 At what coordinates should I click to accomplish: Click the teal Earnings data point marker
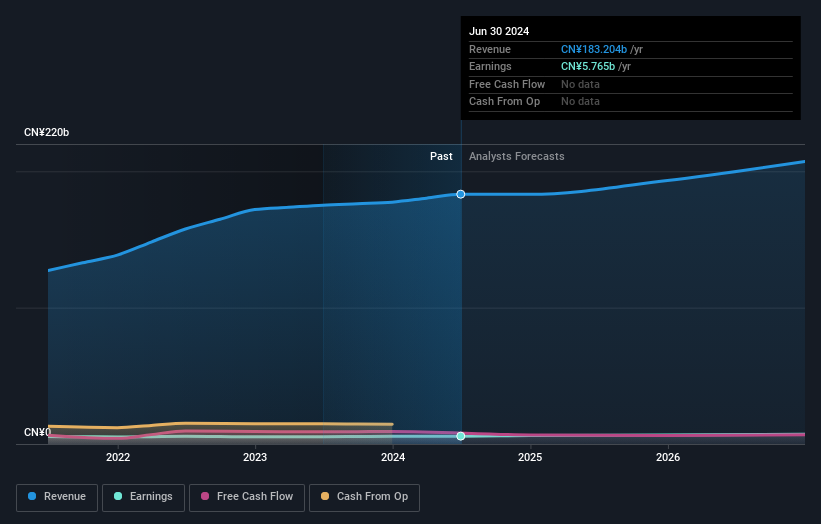pyautogui.click(x=461, y=436)
